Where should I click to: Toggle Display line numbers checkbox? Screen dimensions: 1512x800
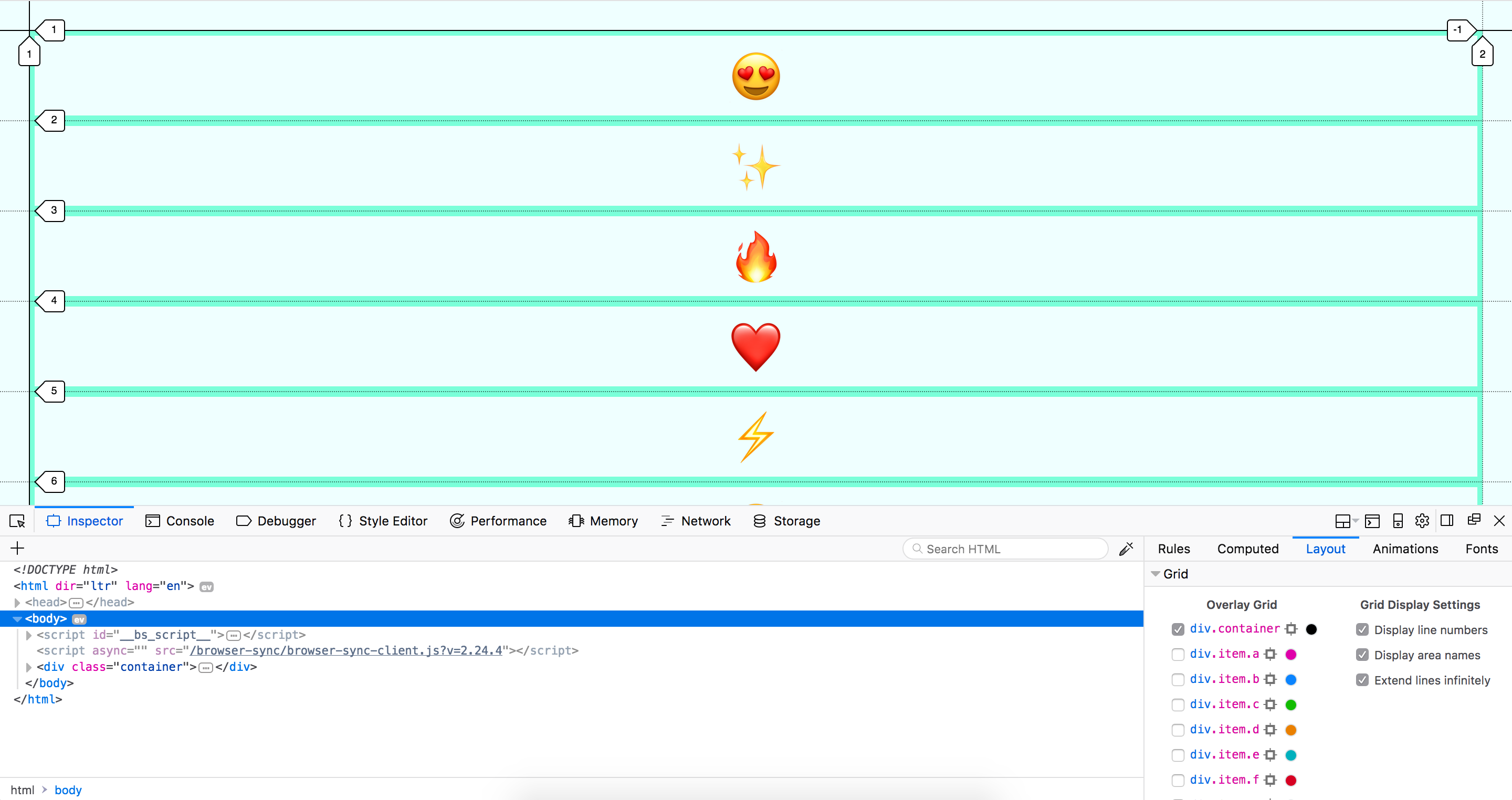coord(1362,629)
